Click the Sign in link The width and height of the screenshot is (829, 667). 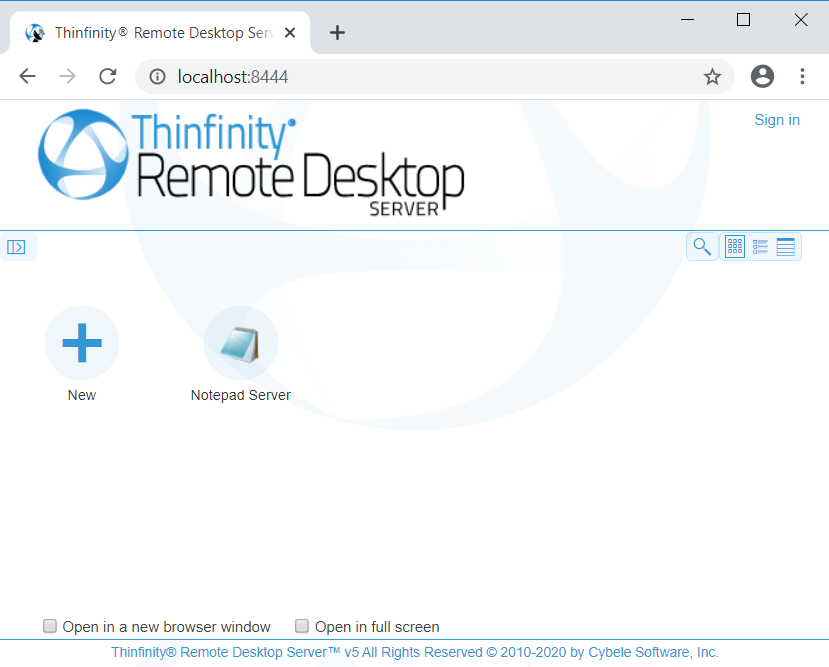(x=777, y=120)
